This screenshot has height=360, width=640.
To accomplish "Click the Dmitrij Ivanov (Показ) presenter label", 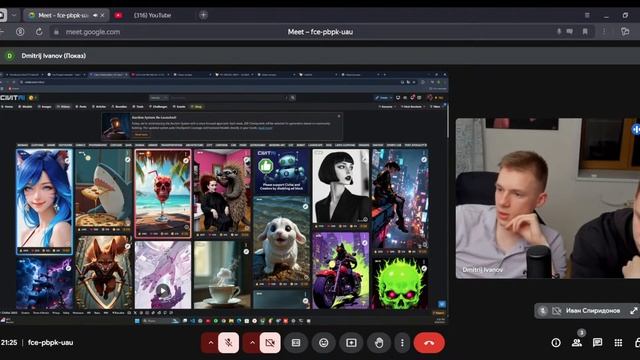I will pyautogui.click(x=53, y=56).
